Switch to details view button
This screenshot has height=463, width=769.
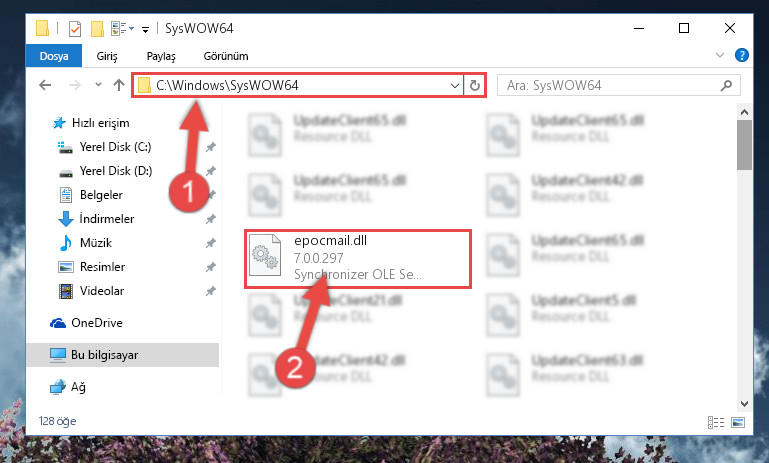pos(716,422)
